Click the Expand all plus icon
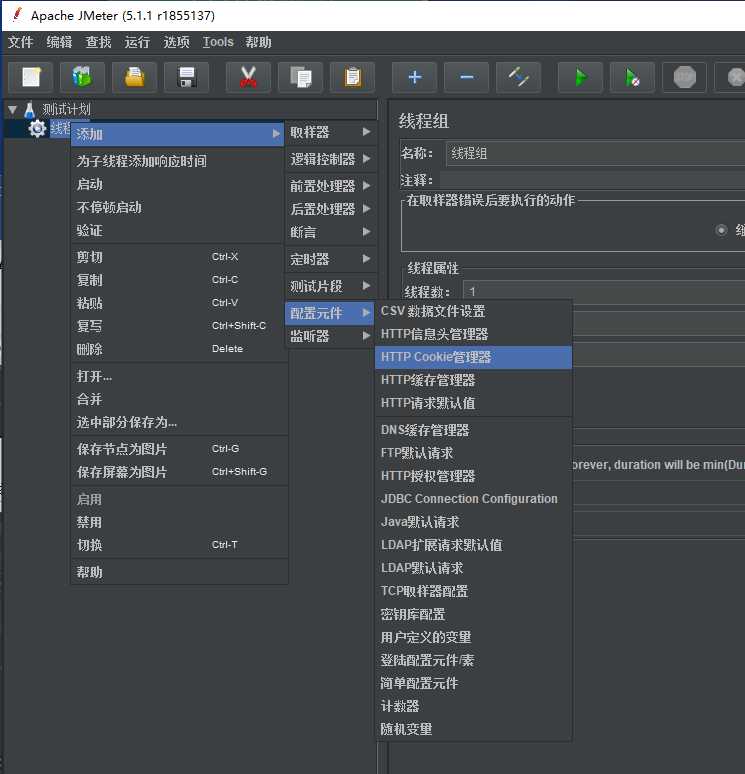This screenshot has height=774, width=745. coord(415,77)
